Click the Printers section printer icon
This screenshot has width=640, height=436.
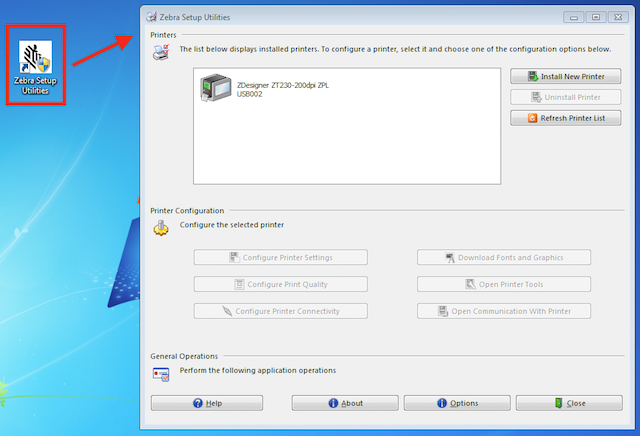click(160, 52)
